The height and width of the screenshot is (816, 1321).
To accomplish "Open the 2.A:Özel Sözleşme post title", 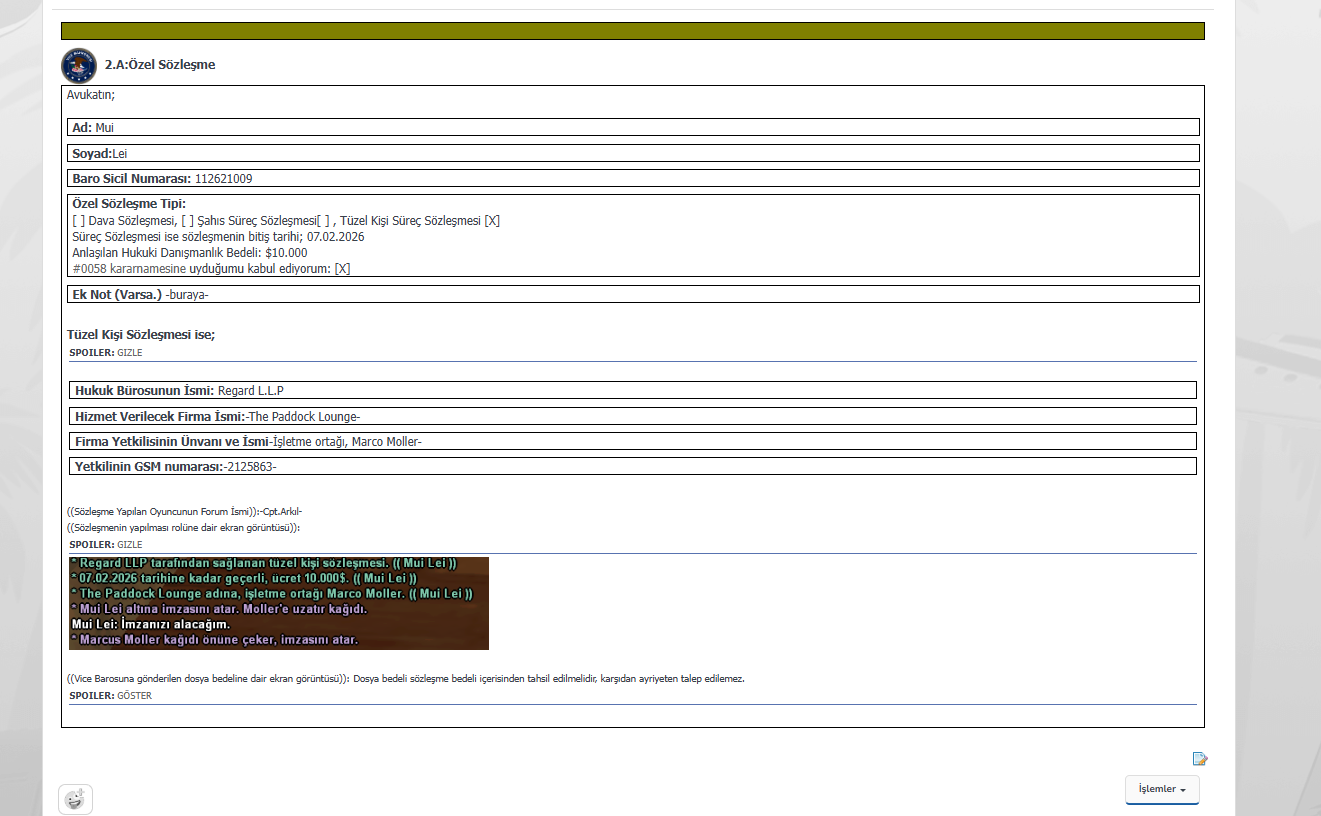I will click(x=160, y=65).
